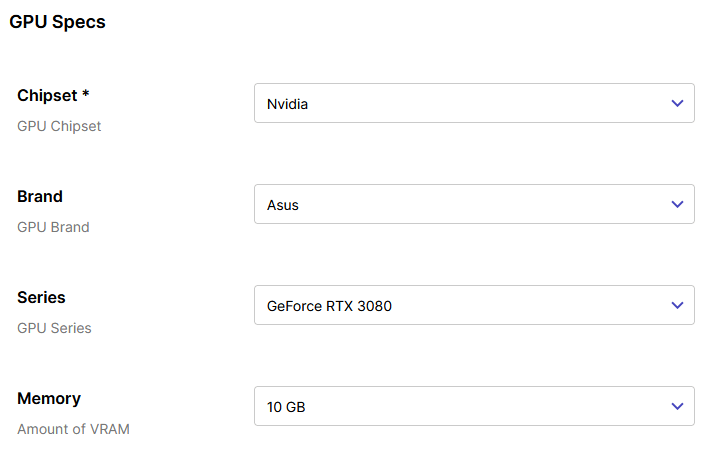This screenshot has height=453, width=717.
Task: Click the GPU Series description text
Action: coord(54,328)
